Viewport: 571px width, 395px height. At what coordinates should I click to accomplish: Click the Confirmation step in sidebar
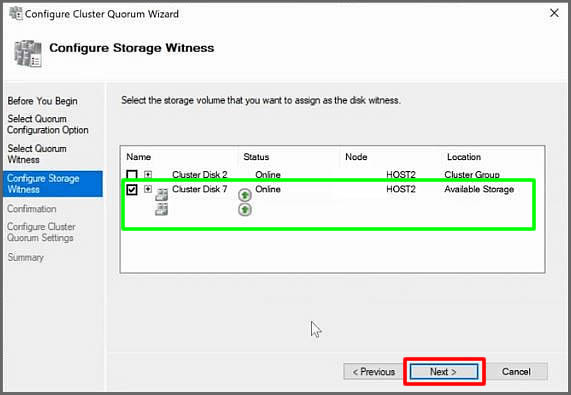pos(32,209)
